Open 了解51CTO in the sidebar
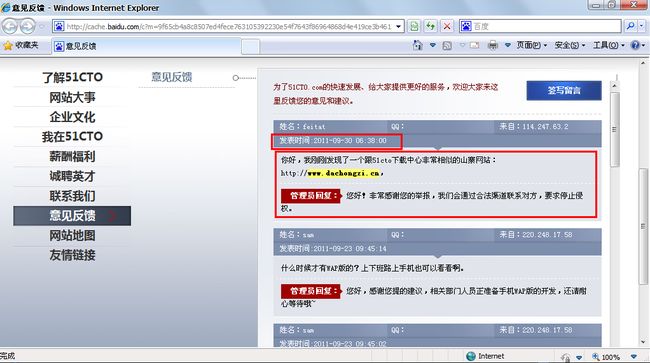 [72, 77]
